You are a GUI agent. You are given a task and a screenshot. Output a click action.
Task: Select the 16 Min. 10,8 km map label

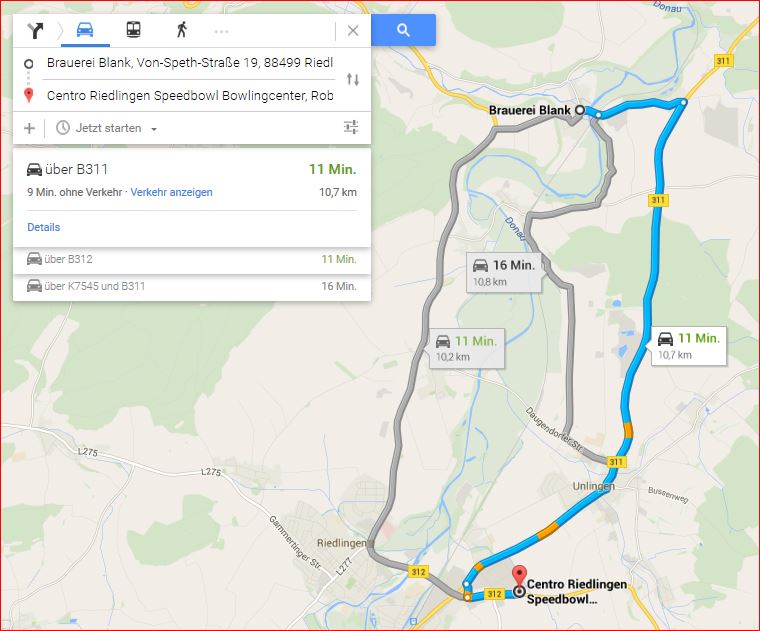tap(504, 273)
